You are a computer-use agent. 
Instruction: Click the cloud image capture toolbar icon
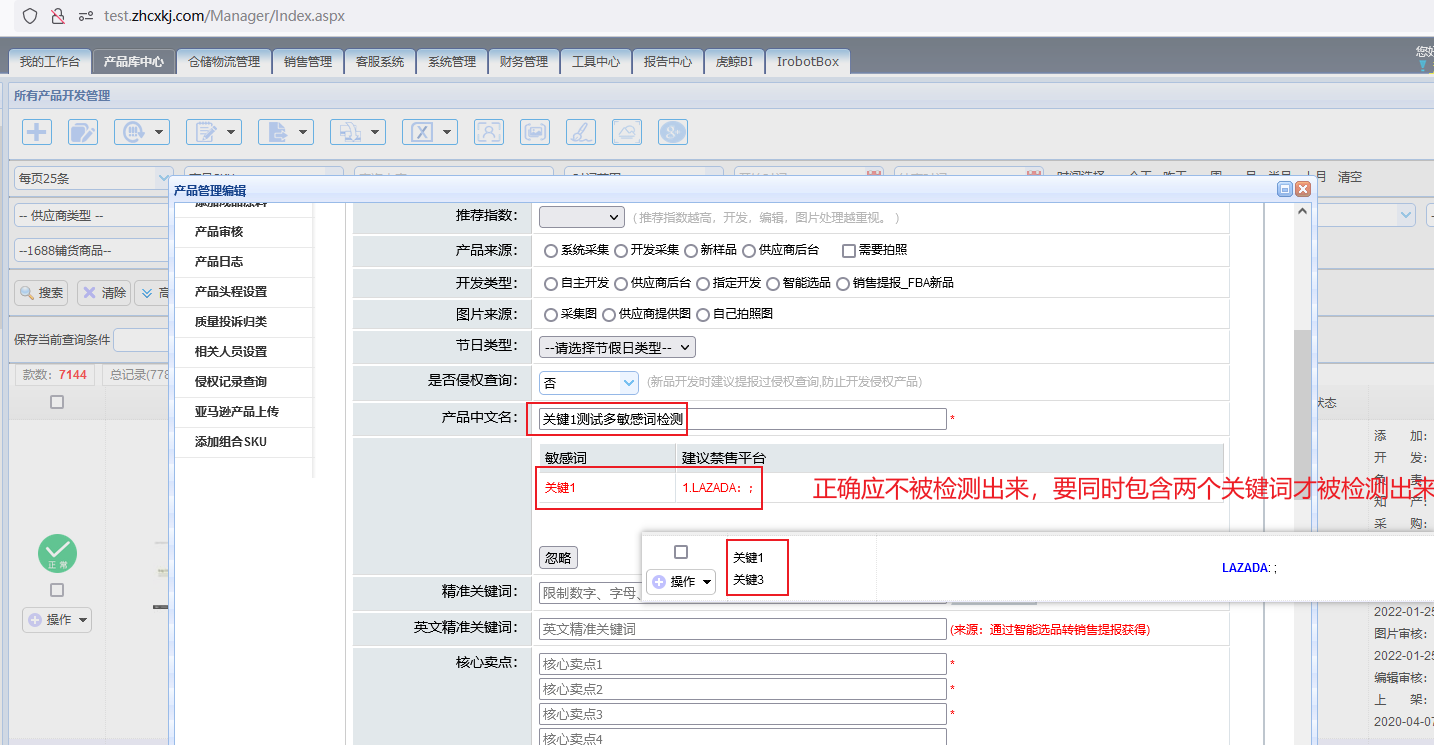pos(627,132)
